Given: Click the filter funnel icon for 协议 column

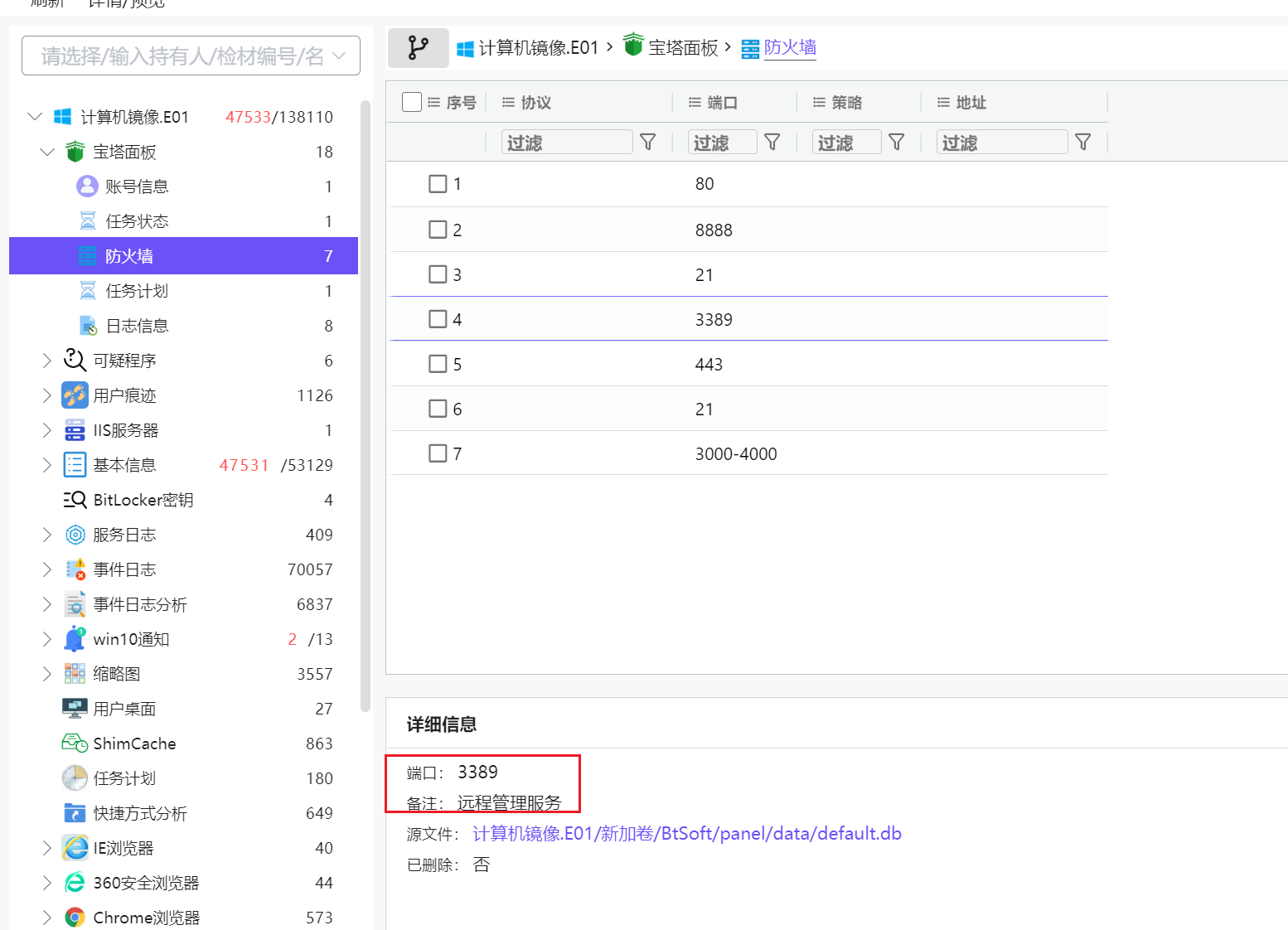Looking at the screenshot, I should point(648,143).
